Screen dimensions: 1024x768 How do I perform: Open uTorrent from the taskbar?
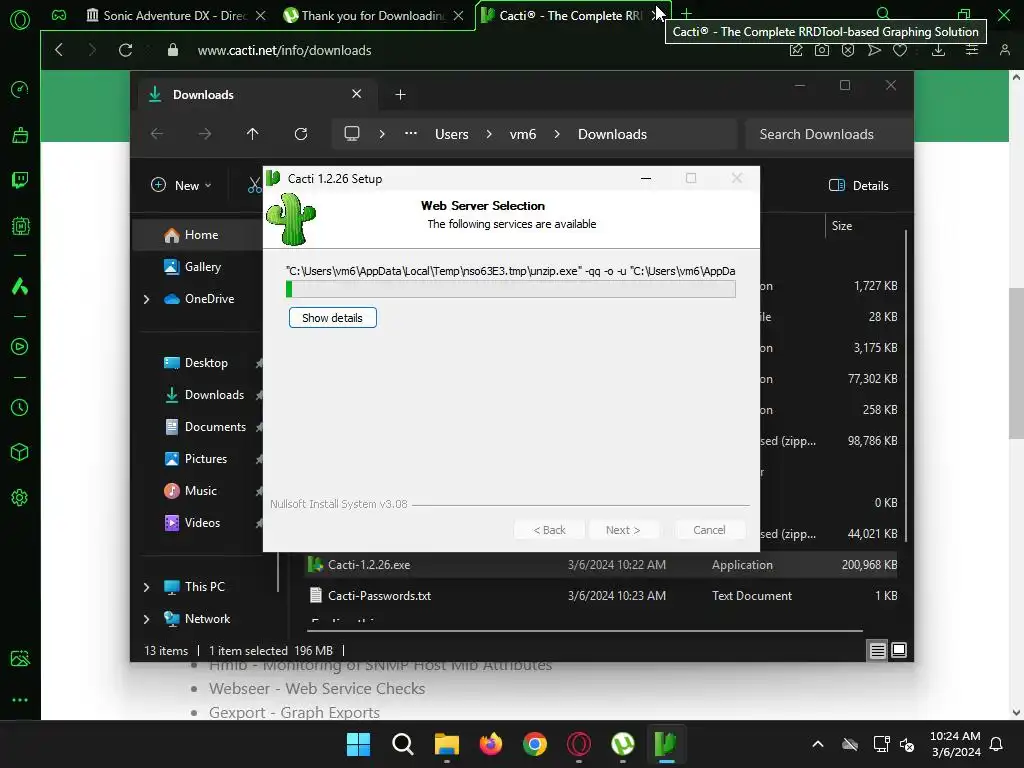click(622, 744)
